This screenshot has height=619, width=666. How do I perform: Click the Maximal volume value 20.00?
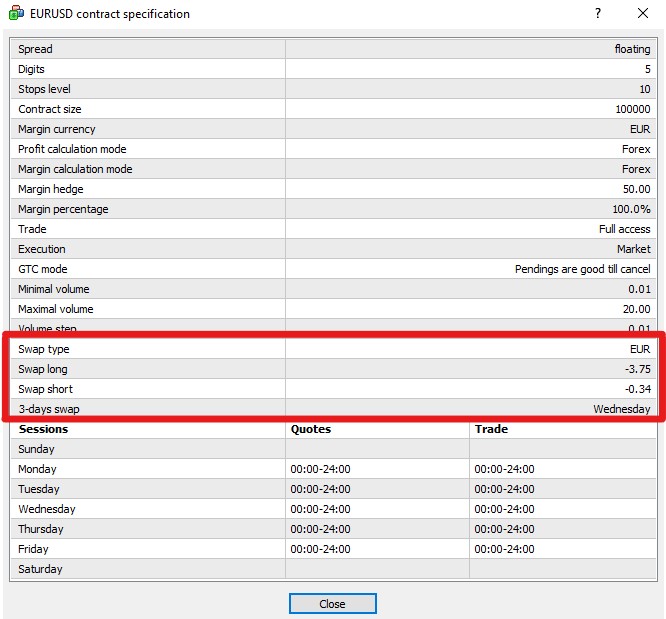[x=635, y=309]
